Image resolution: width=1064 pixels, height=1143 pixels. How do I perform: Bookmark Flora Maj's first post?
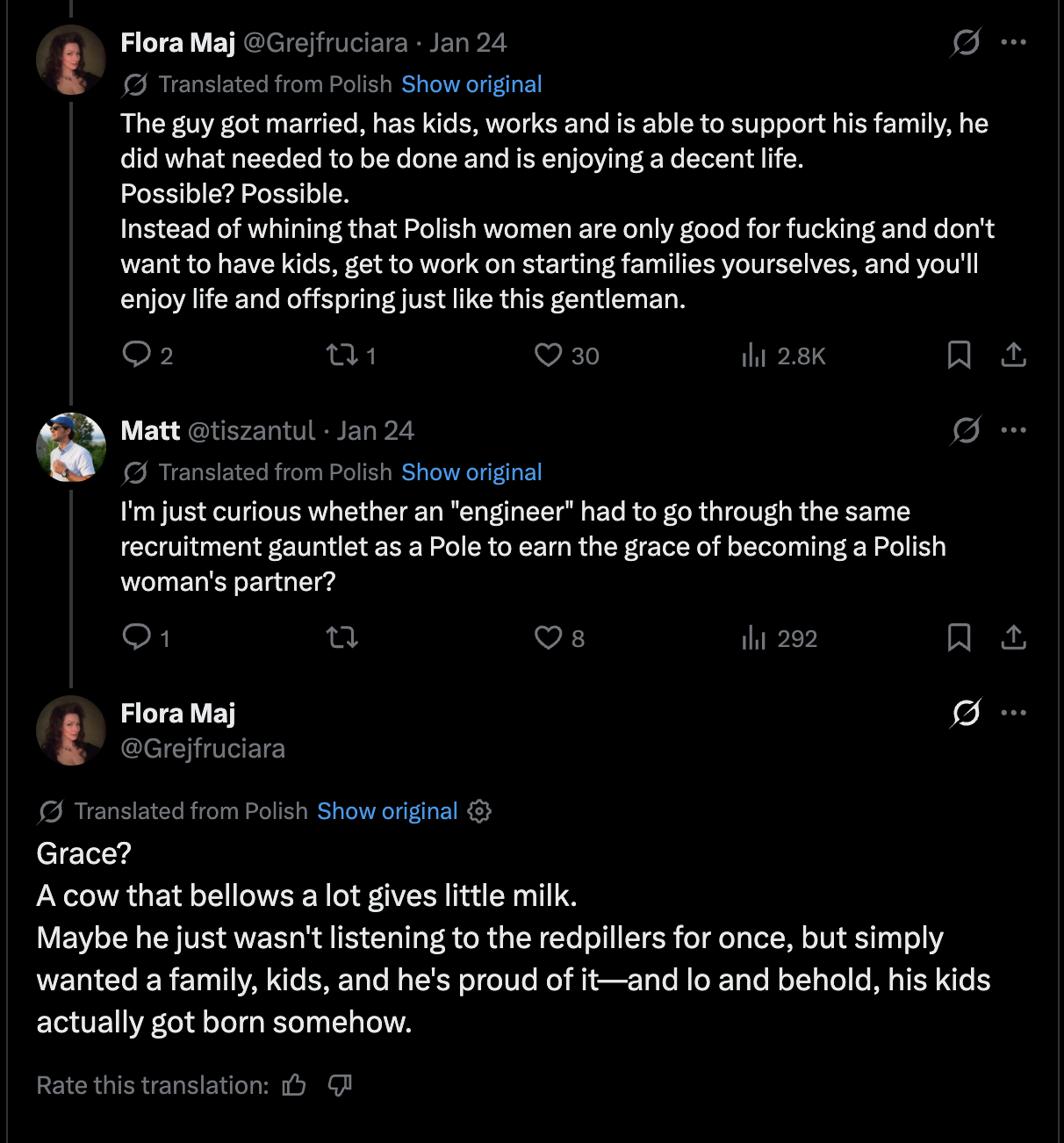pyautogui.click(x=959, y=355)
